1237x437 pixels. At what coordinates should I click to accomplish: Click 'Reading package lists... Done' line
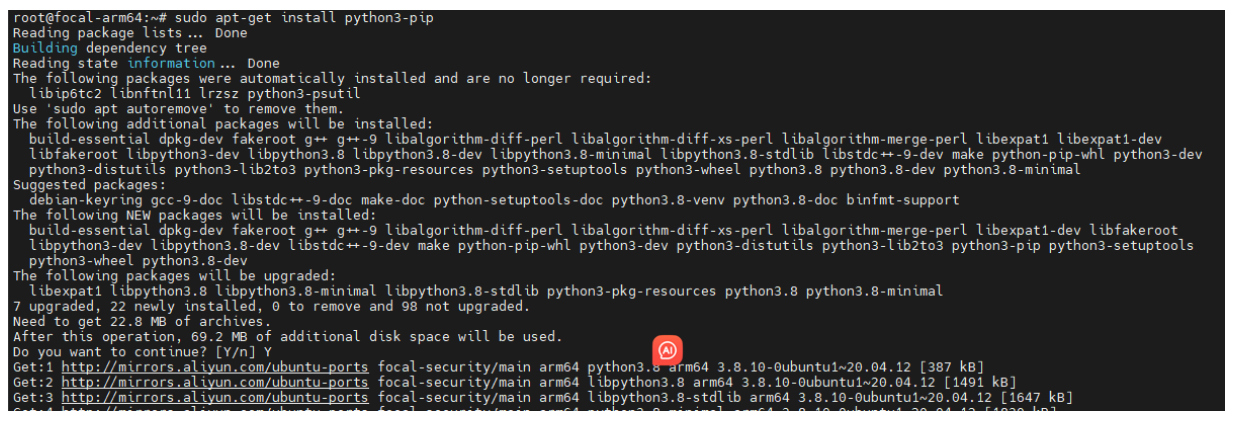tap(130, 33)
